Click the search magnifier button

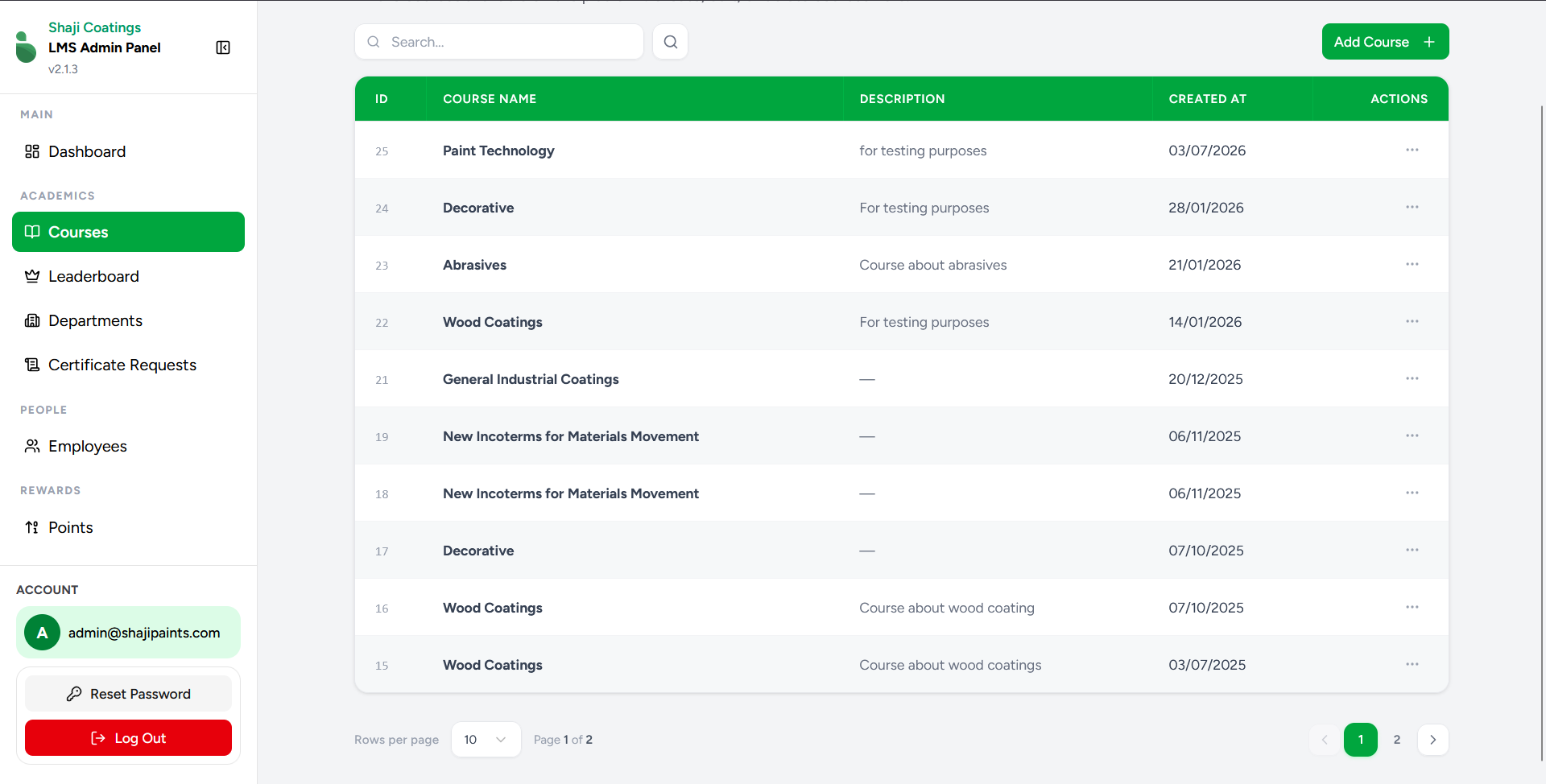tap(670, 42)
